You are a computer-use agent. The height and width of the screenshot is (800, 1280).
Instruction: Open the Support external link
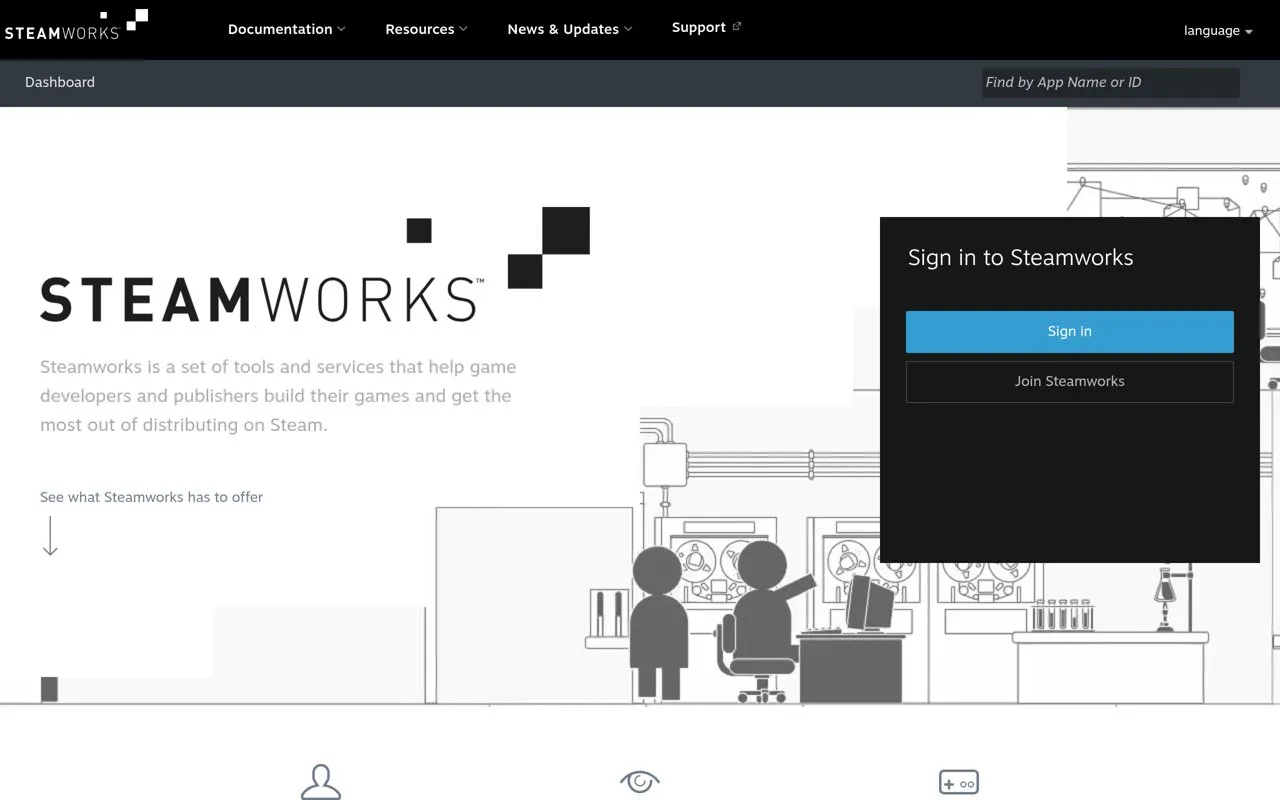[x=699, y=28]
